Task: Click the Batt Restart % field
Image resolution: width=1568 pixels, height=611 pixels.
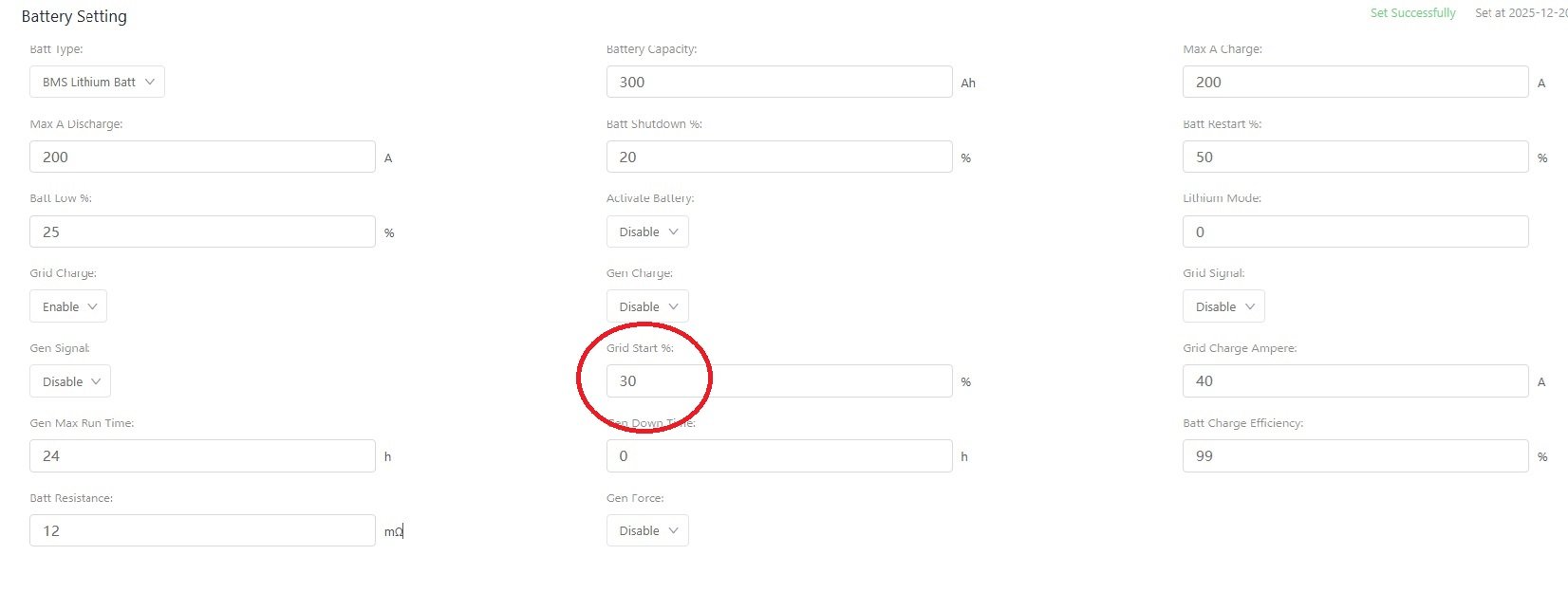Action: pyautogui.click(x=1354, y=157)
